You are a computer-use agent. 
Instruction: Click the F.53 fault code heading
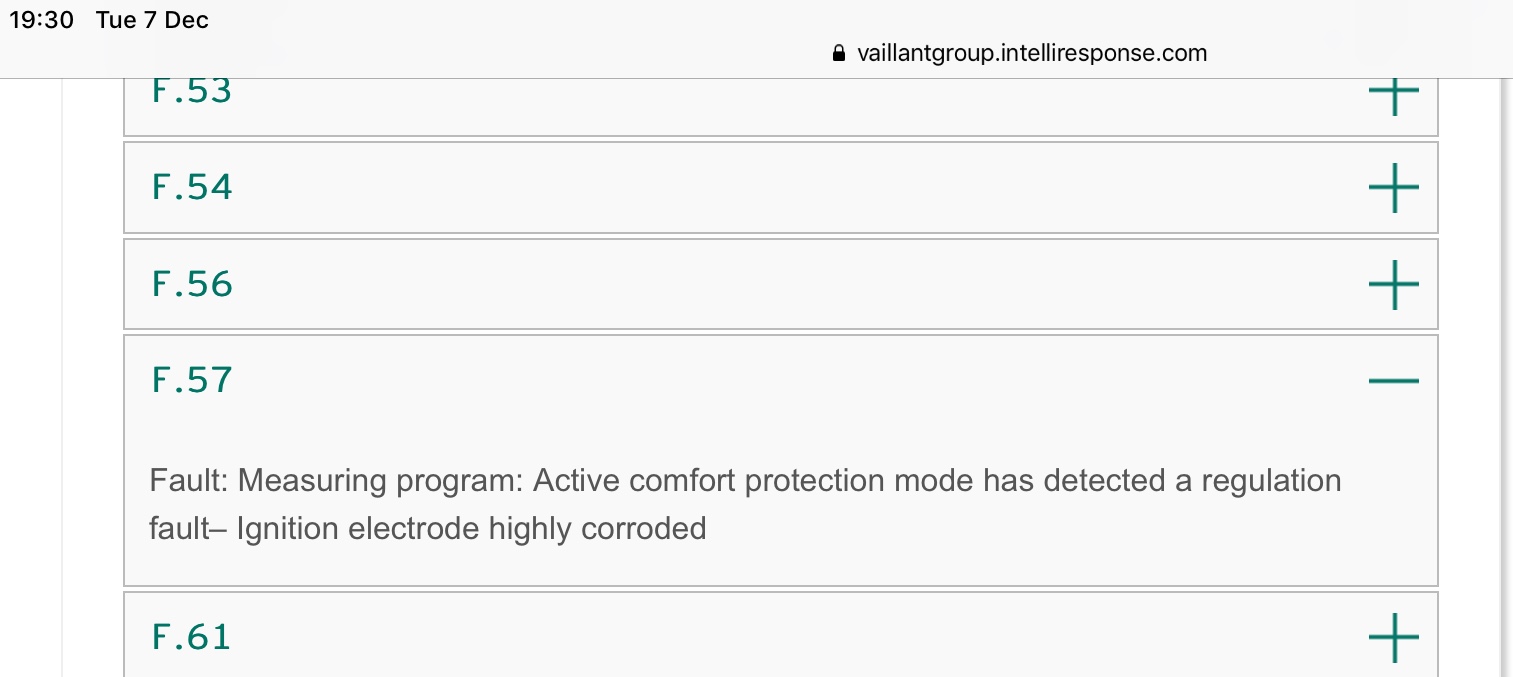[x=192, y=91]
